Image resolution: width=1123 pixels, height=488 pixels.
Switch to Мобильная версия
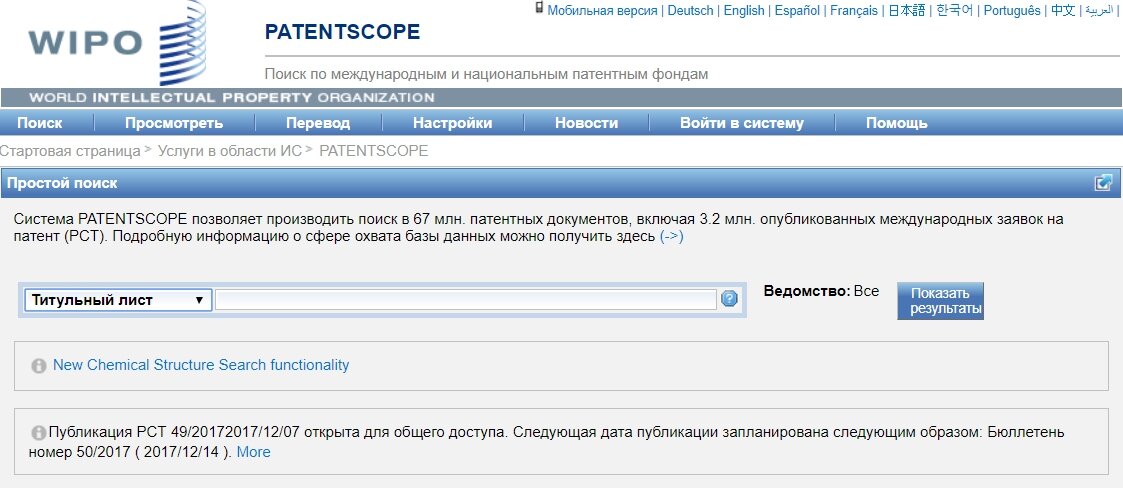coord(602,11)
